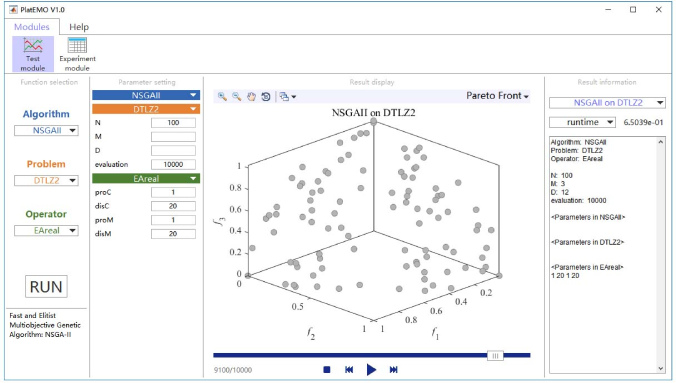The width and height of the screenshot is (676, 383).
Task: Click the generation progress slider handle
Action: pos(495,355)
